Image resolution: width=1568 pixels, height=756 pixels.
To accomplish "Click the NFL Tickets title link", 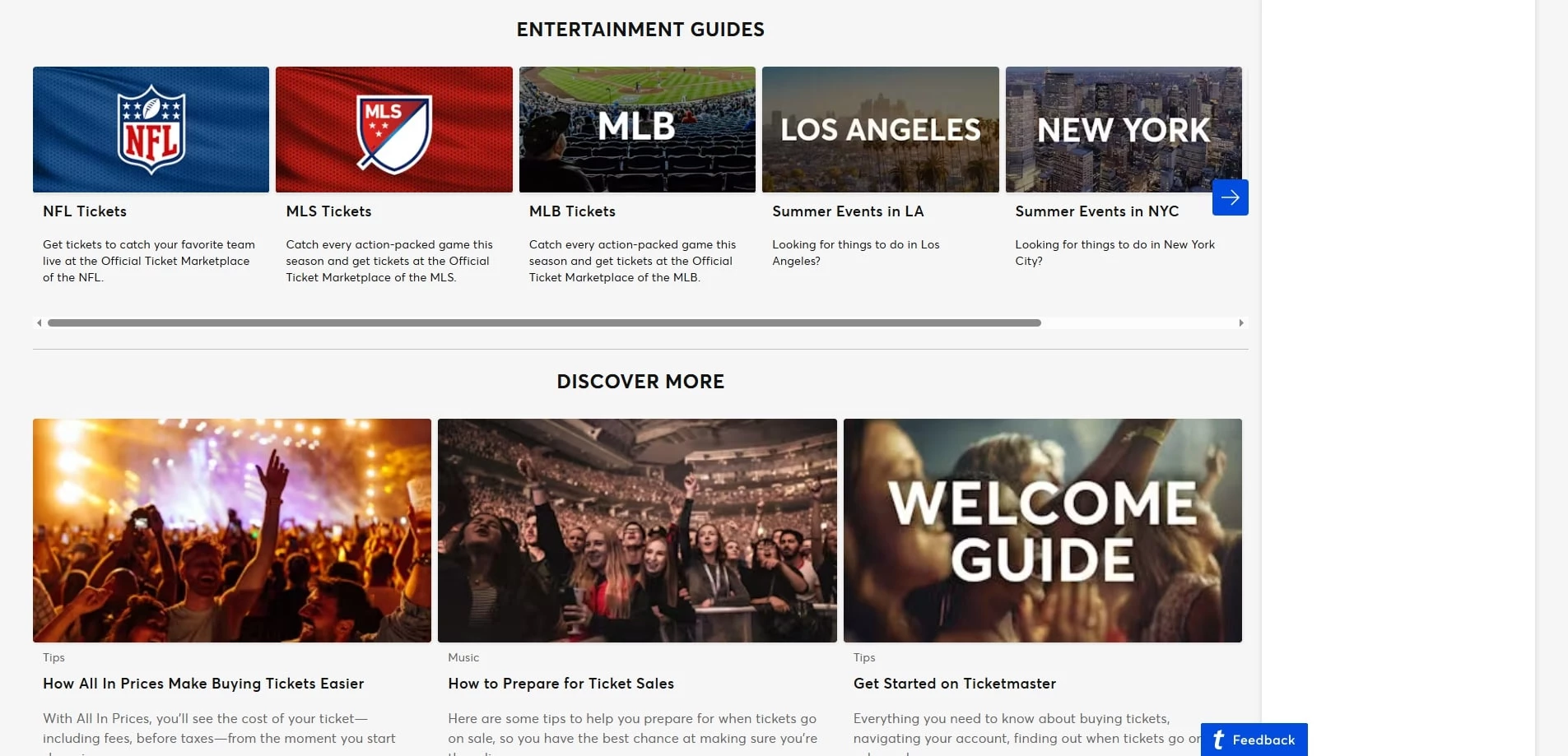I will 85,211.
